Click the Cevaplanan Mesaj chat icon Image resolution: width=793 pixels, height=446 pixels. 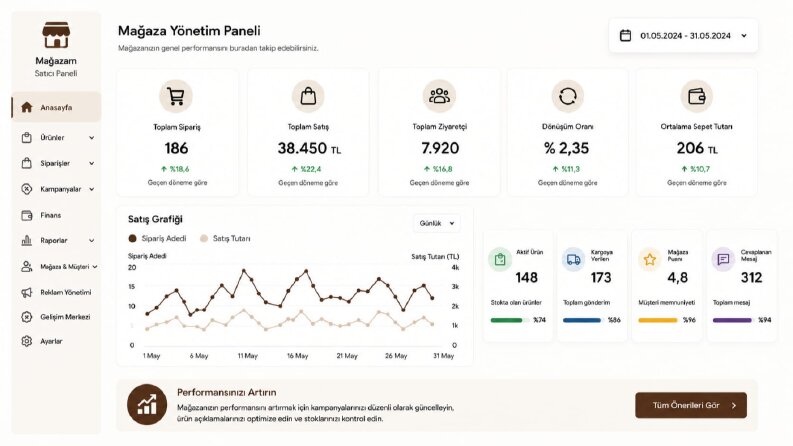(x=723, y=259)
